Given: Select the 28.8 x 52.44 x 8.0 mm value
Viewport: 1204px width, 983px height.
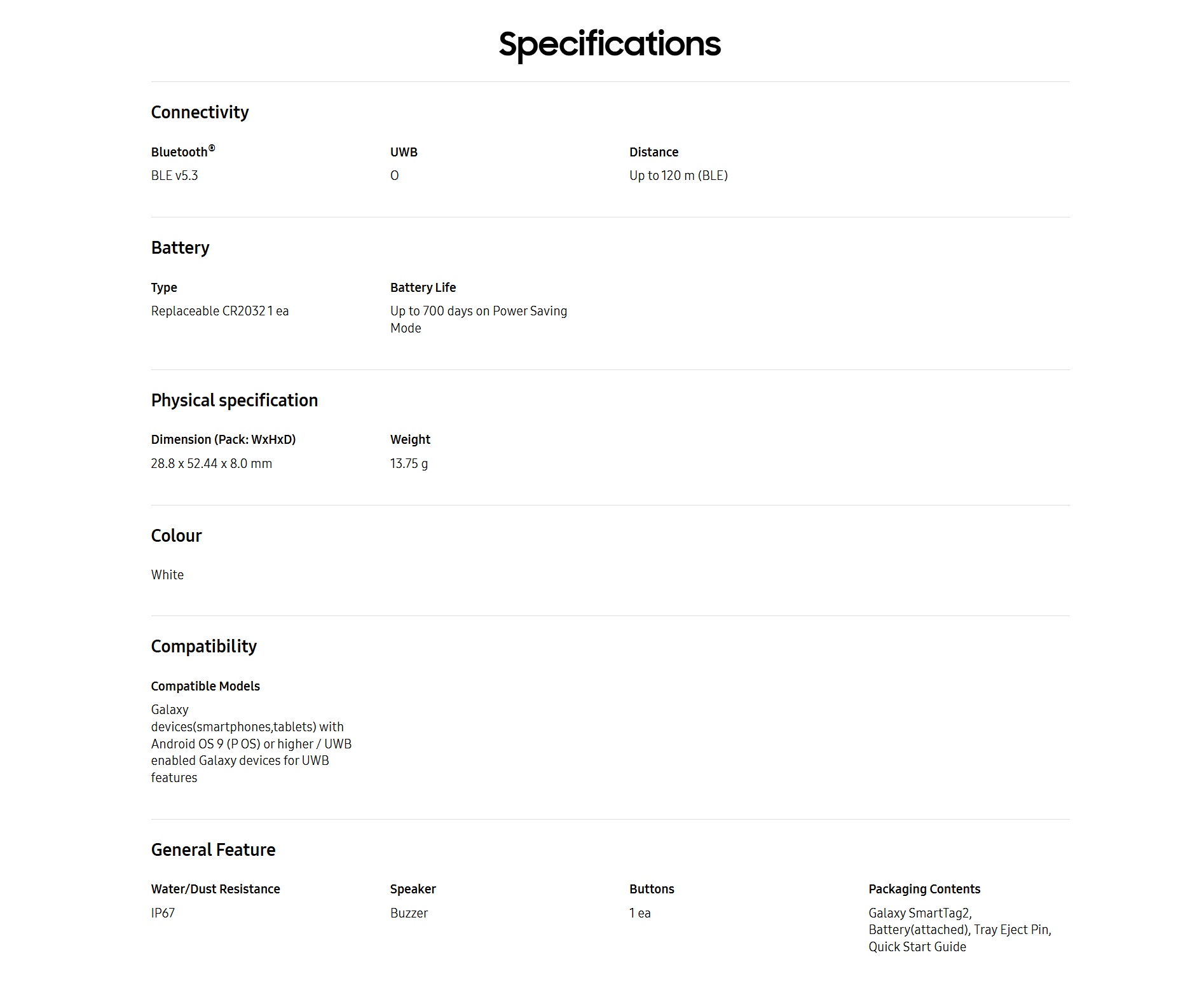Looking at the screenshot, I should [212, 464].
